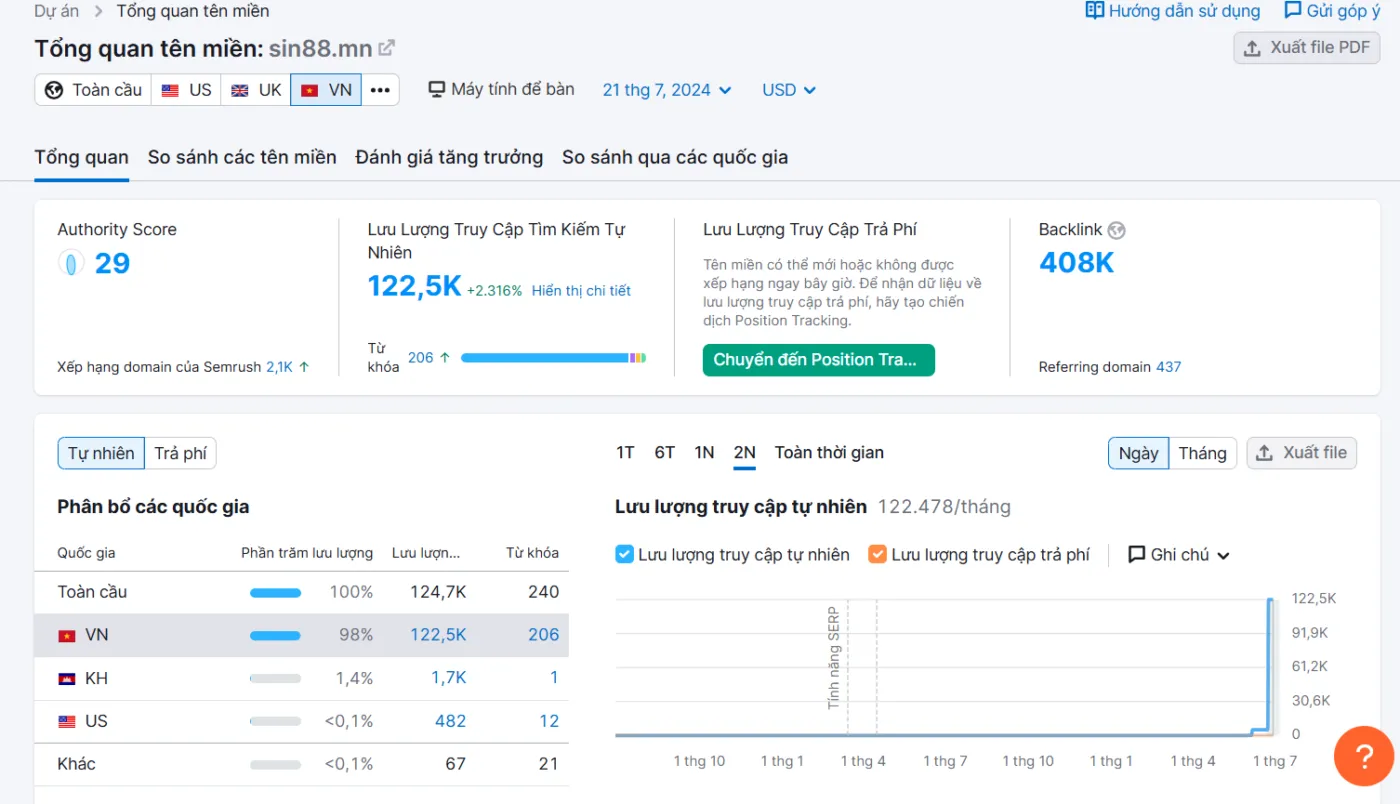Click the Dự án breadcrumb link
The width and height of the screenshot is (1400, 804).
click(x=58, y=11)
